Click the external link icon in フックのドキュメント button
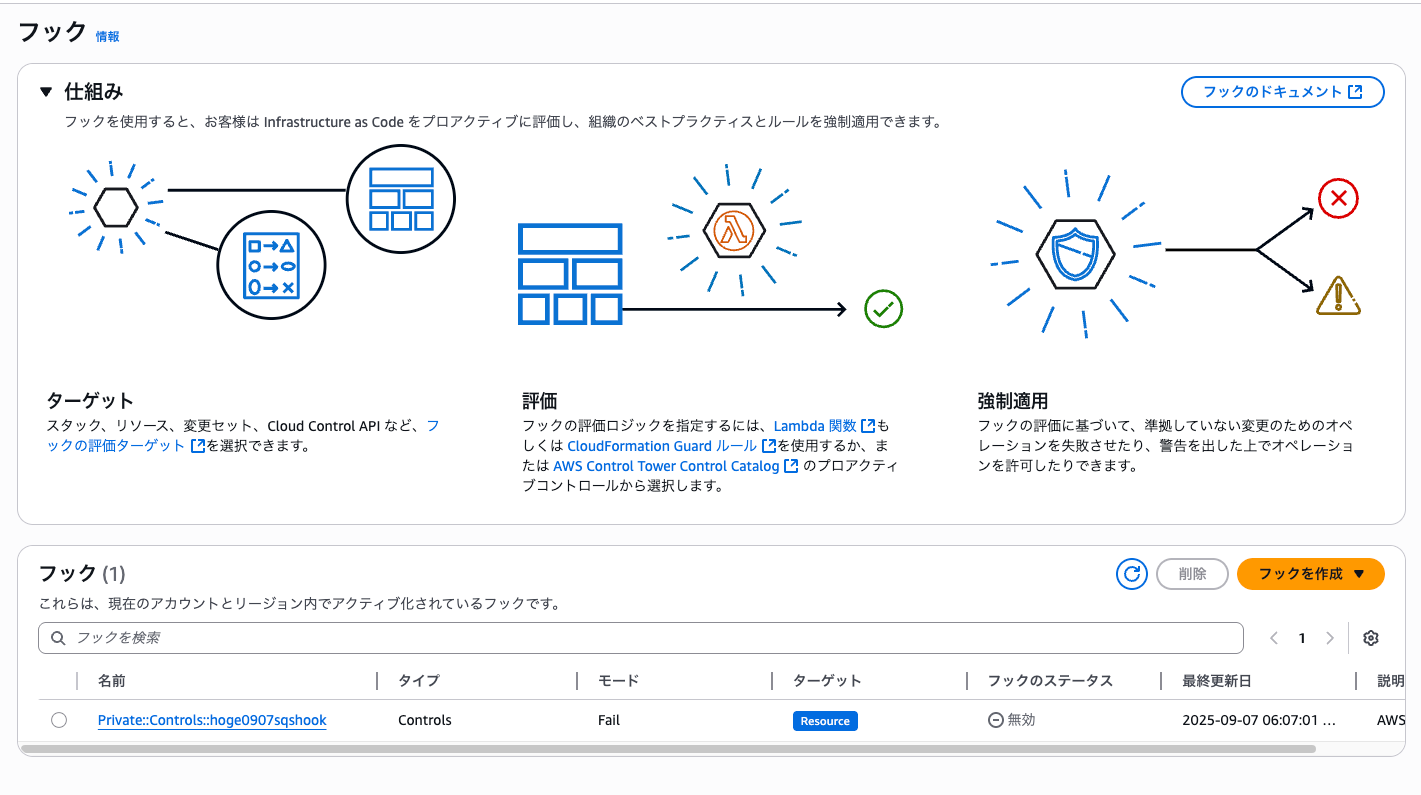This screenshot has height=795, width=1421. coord(1355,92)
